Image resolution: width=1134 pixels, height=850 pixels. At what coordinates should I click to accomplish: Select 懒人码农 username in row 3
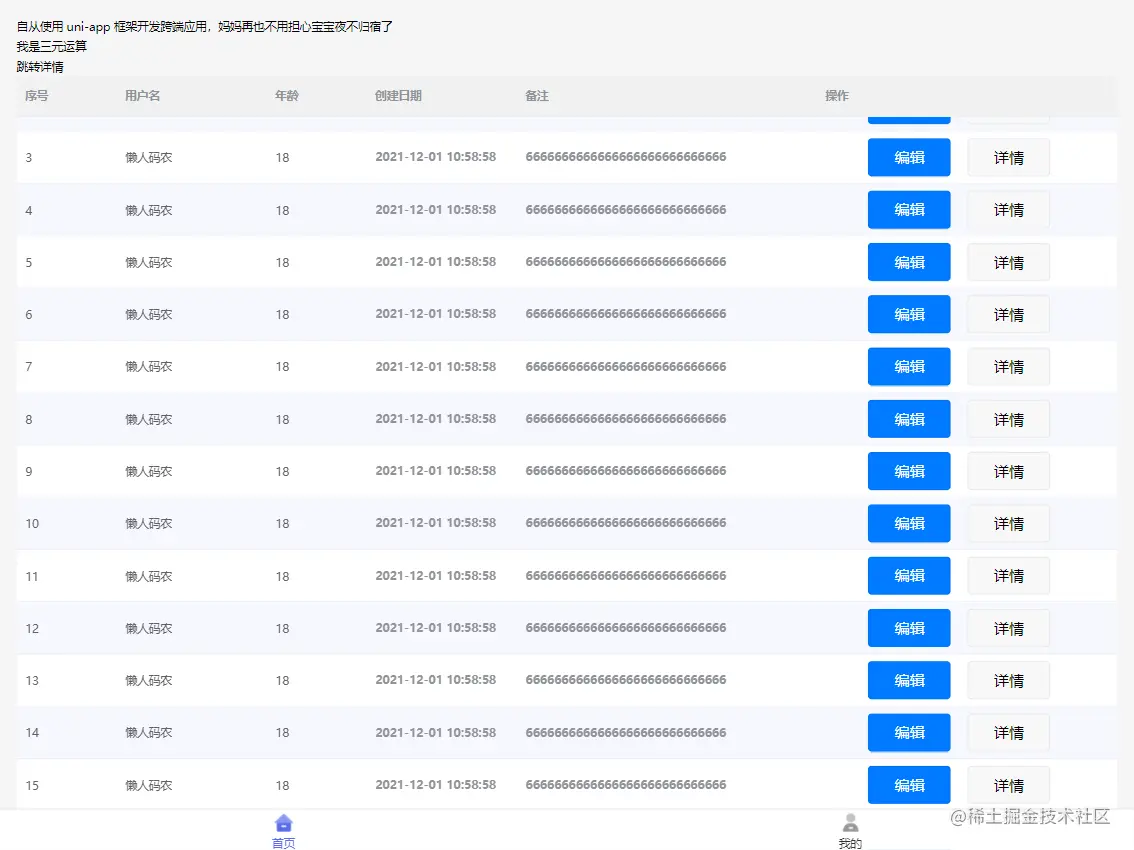(x=148, y=157)
